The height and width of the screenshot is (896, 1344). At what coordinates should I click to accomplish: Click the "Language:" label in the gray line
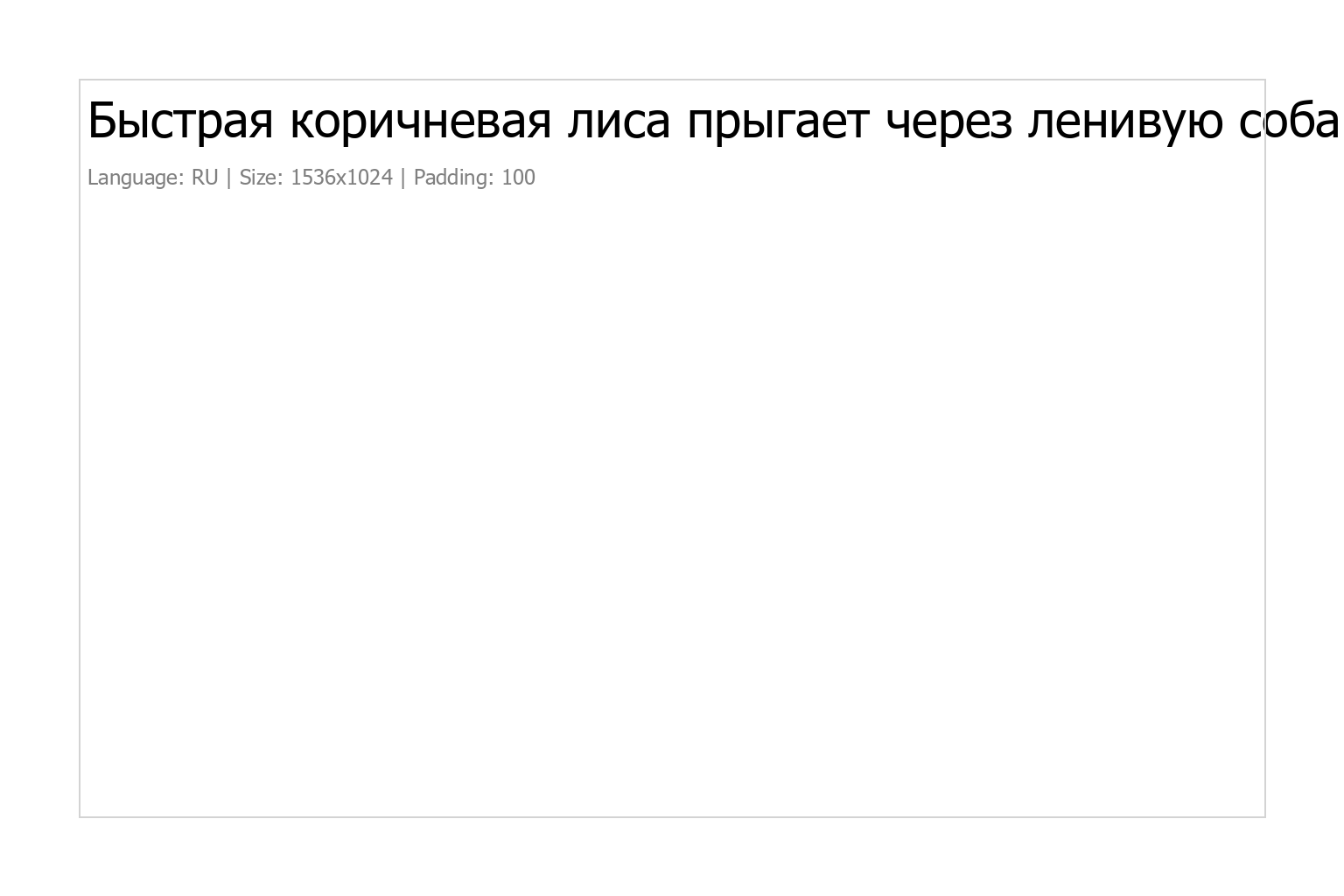(x=136, y=178)
